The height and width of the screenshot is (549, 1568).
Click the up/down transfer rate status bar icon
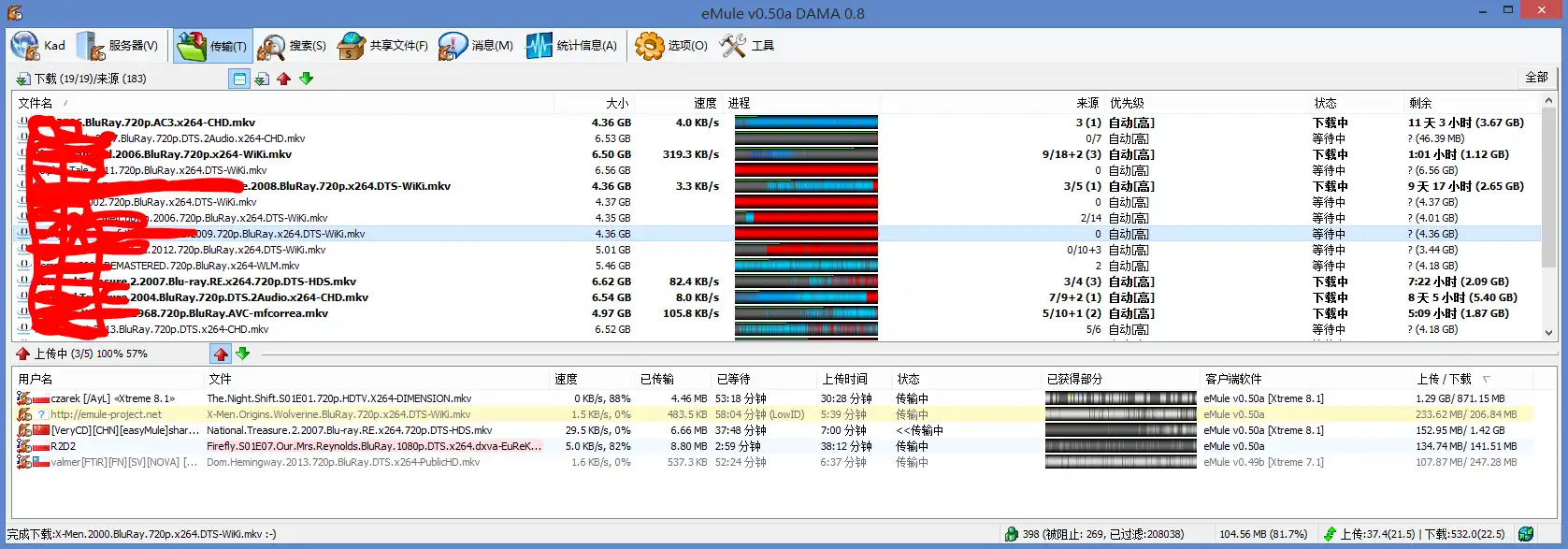(1330, 534)
